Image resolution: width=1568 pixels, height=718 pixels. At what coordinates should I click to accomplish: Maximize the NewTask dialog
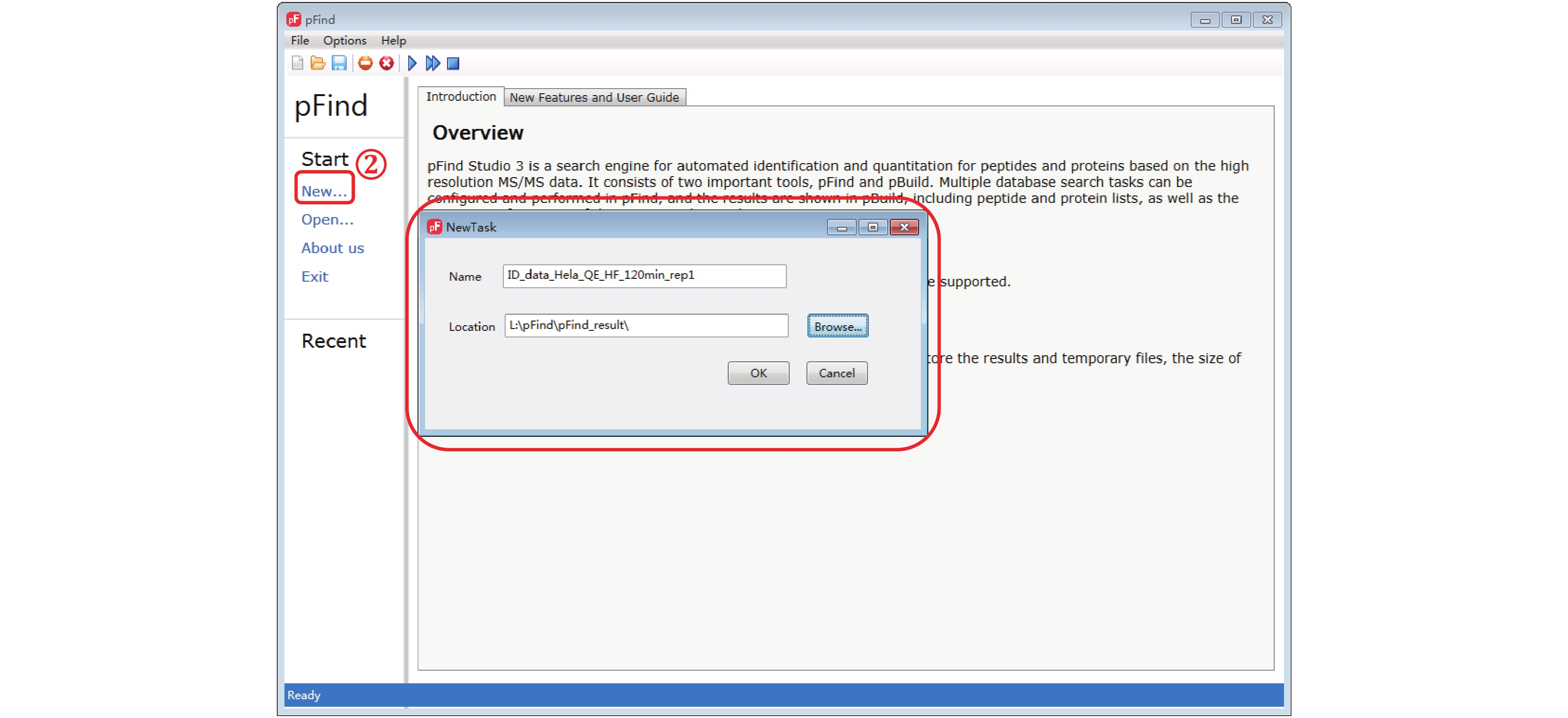click(x=873, y=227)
